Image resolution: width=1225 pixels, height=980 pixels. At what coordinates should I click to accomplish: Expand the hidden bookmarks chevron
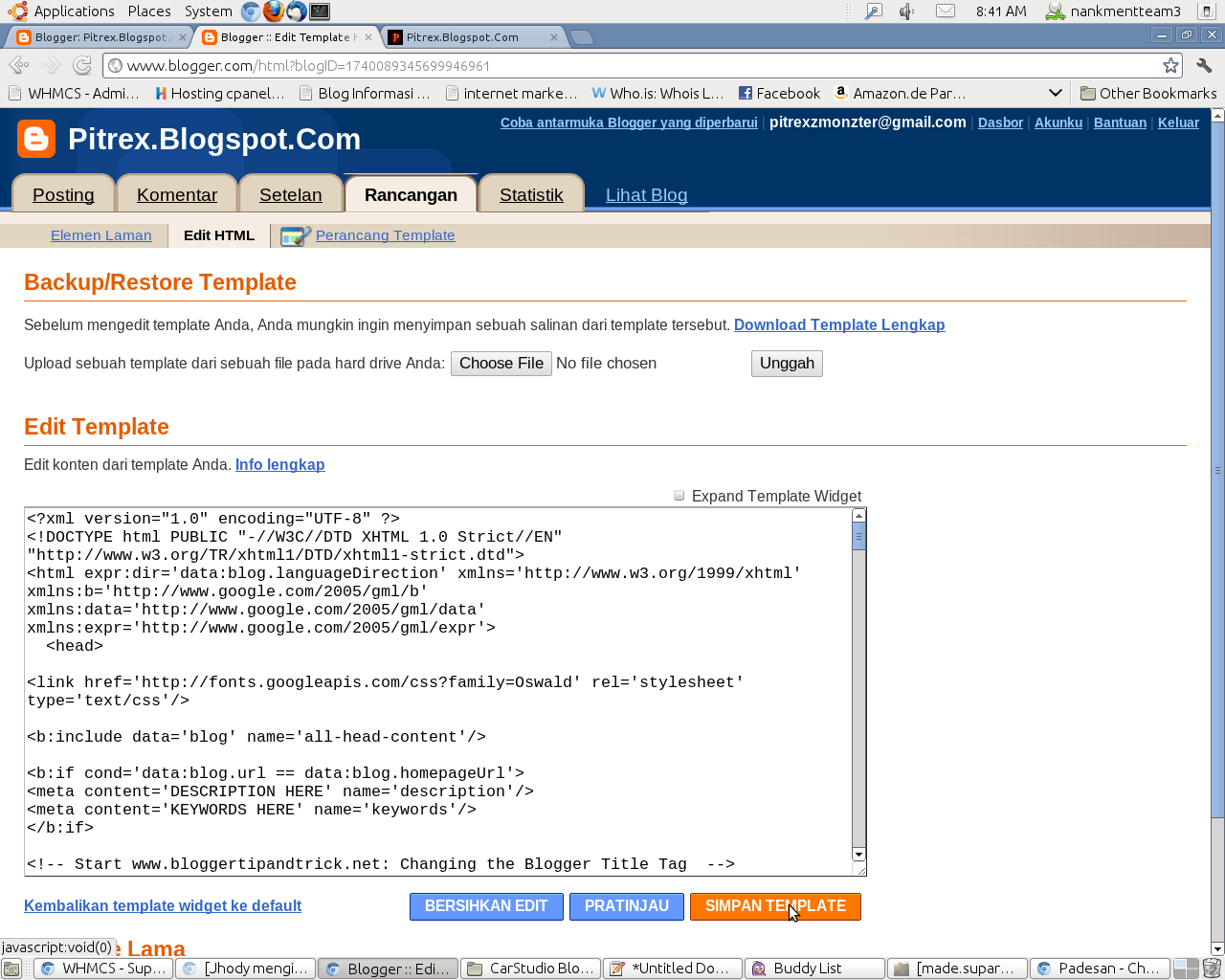pyautogui.click(x=1055, y=93)
